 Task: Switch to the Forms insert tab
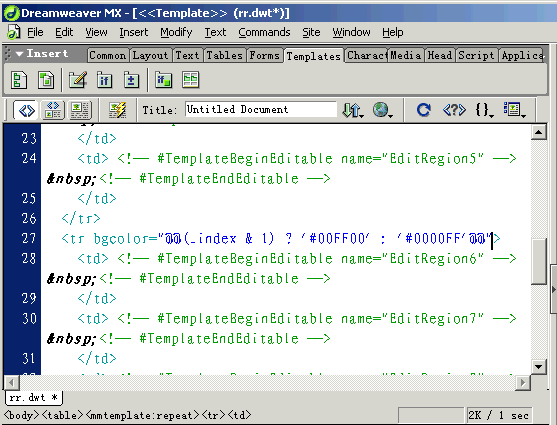265,55
